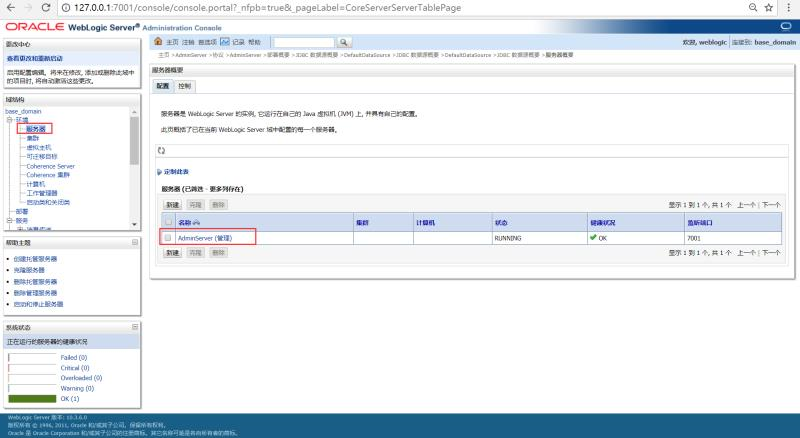The height and width of the screenshot is (438, 800).
Task: Click the Failed (0) health bar
Action: [x=32, y=357]
